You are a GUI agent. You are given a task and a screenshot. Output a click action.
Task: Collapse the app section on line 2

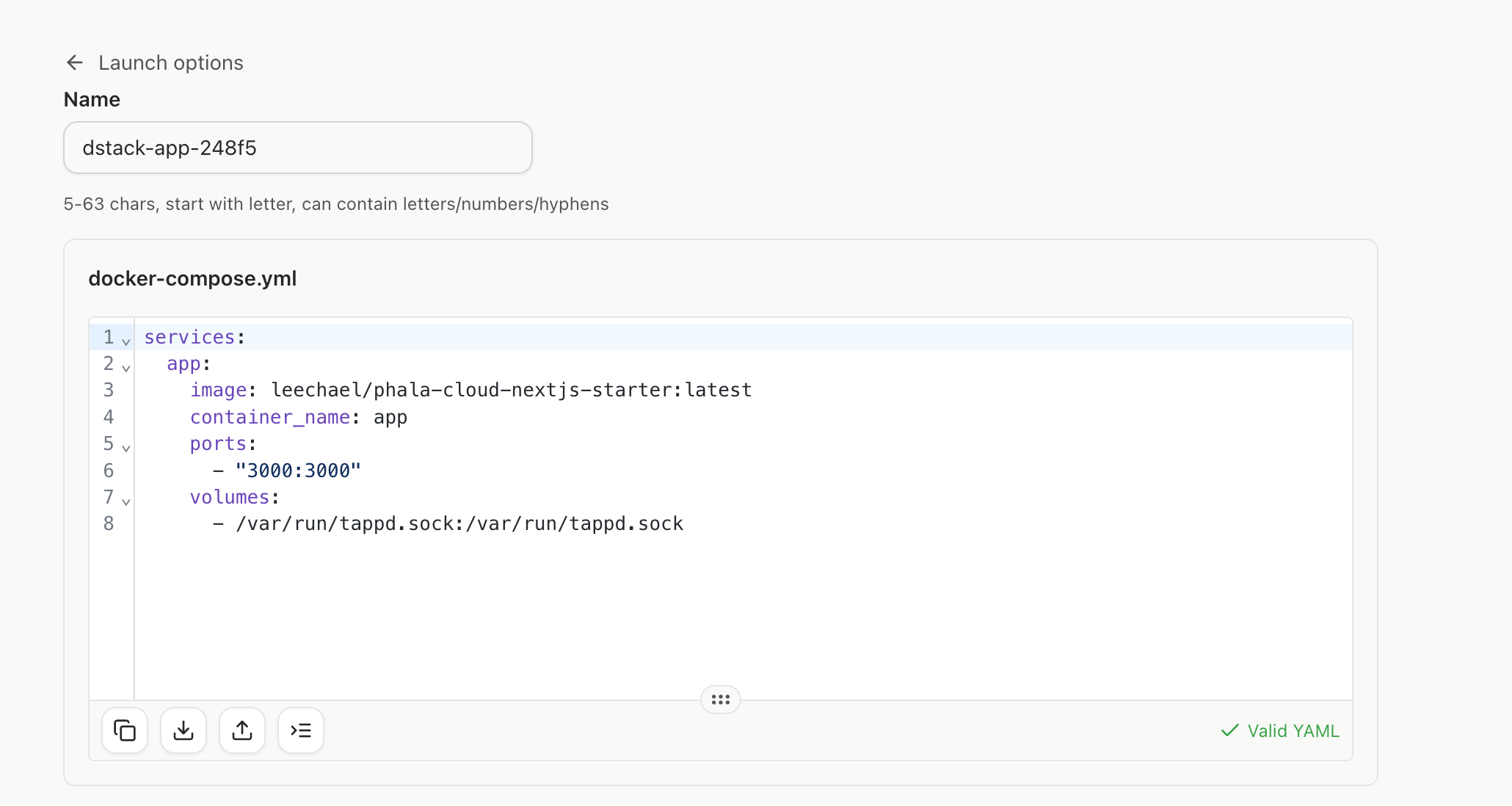pyautogui.click(x=126, y=368)
